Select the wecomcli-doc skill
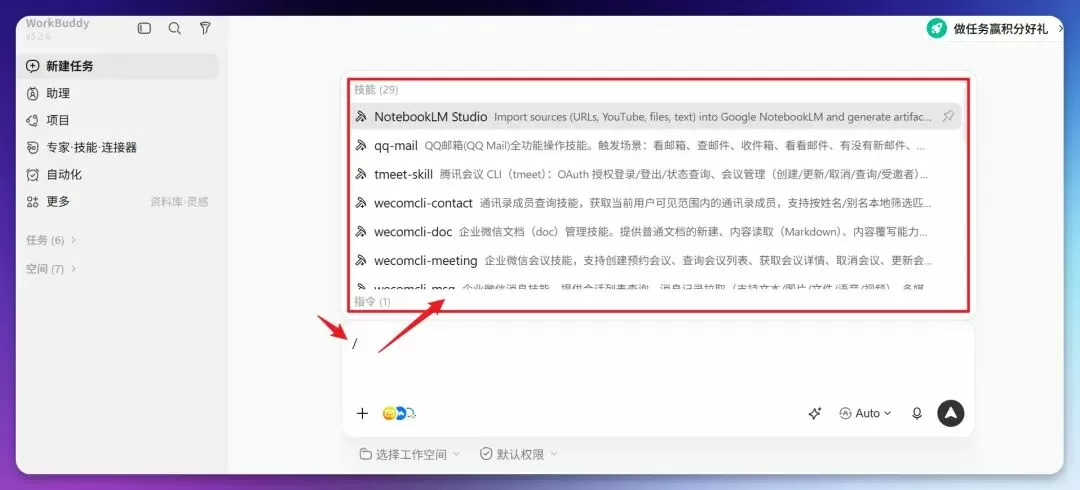Screen dimensions: 1080x490 coord(655,232)
